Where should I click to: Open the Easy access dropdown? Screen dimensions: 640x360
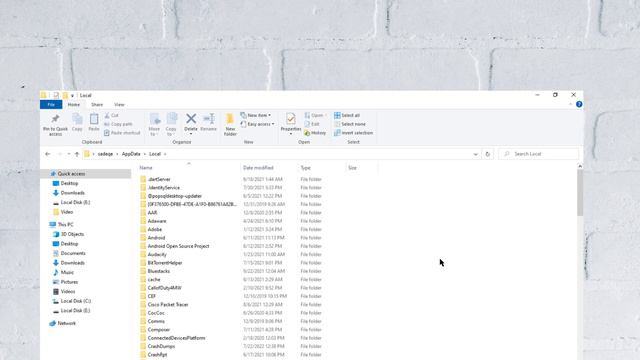[257, 124]
